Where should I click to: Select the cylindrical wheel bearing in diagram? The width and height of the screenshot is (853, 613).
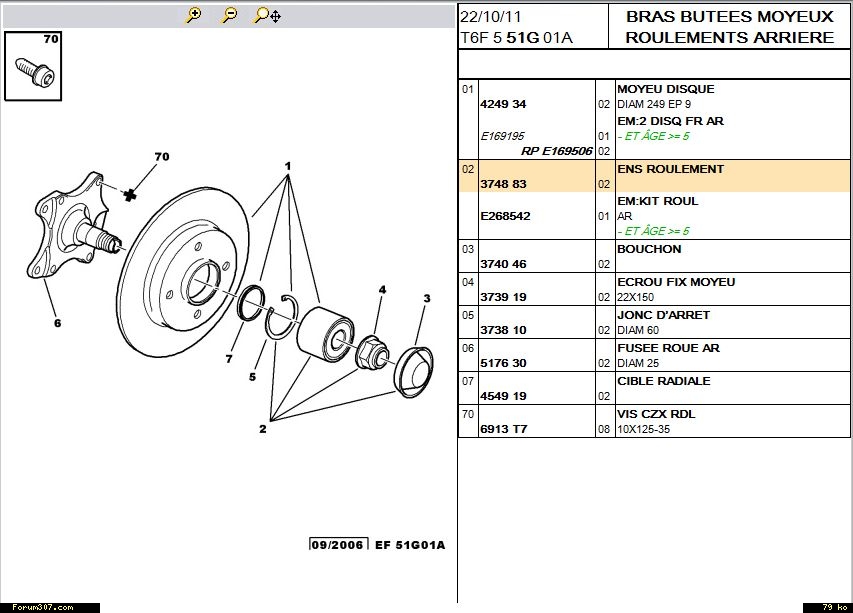(x=323, y=332)
